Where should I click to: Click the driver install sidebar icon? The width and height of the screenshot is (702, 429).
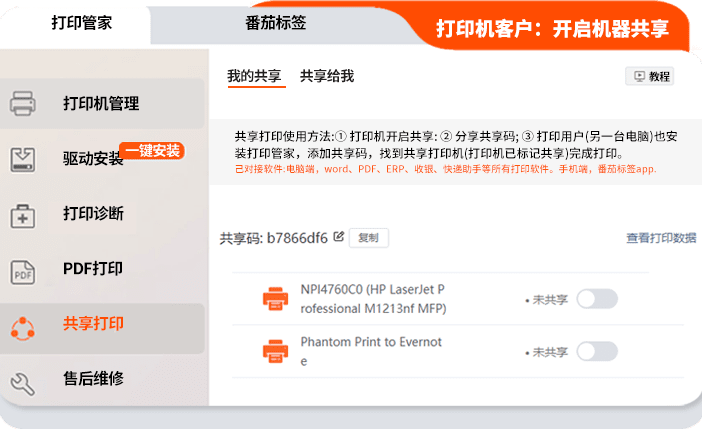pyautogui.click(x=23, y=159)
